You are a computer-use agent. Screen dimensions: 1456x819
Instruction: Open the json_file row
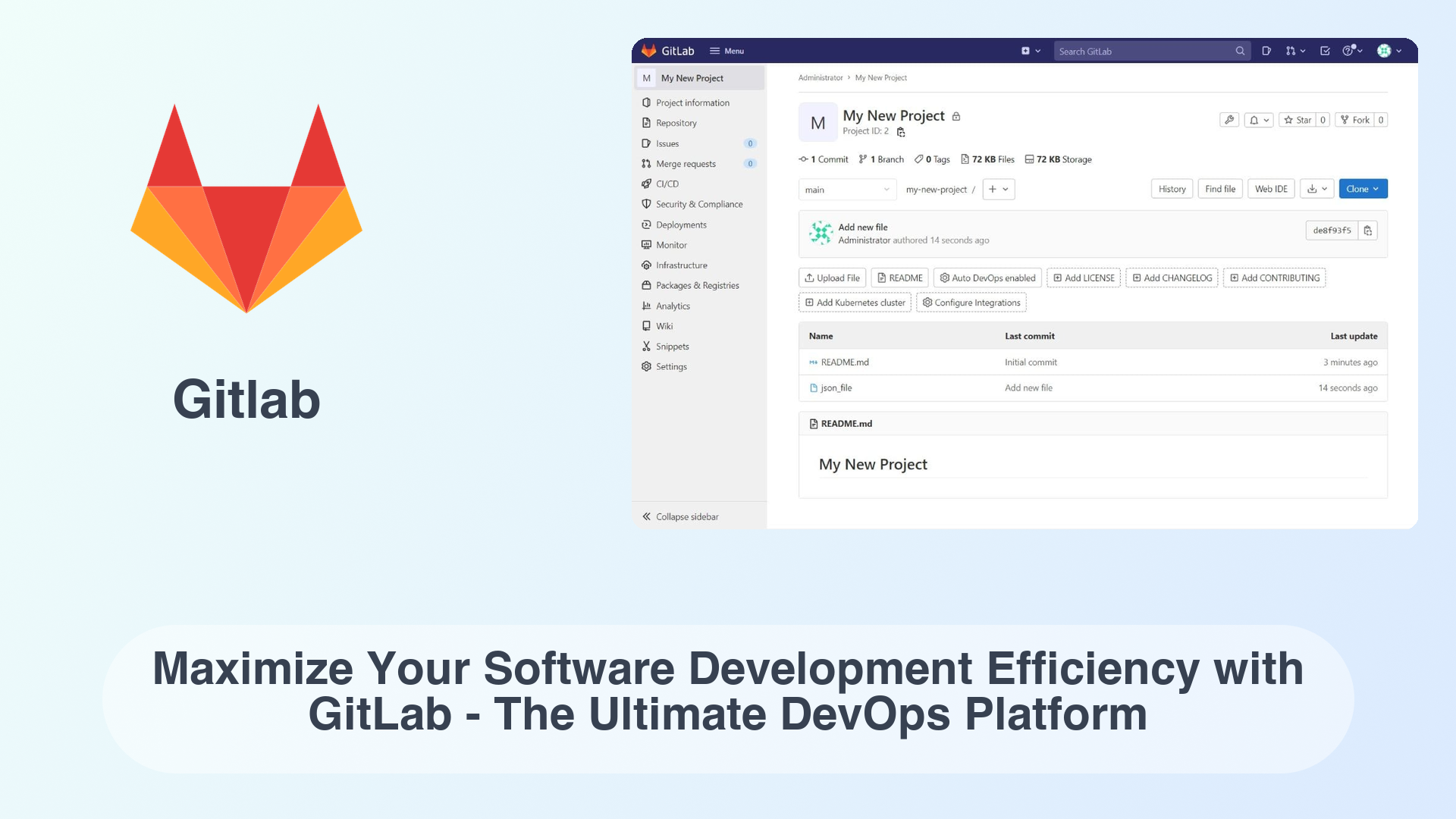(x=1093, y=388)
